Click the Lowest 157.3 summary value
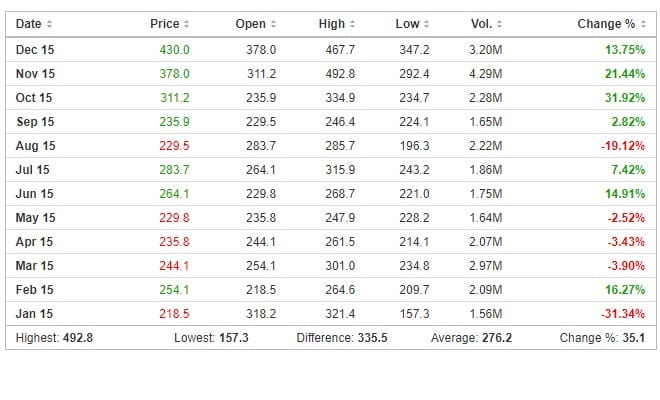The height and width of the screenshot is (400, 660). [234, 338]
